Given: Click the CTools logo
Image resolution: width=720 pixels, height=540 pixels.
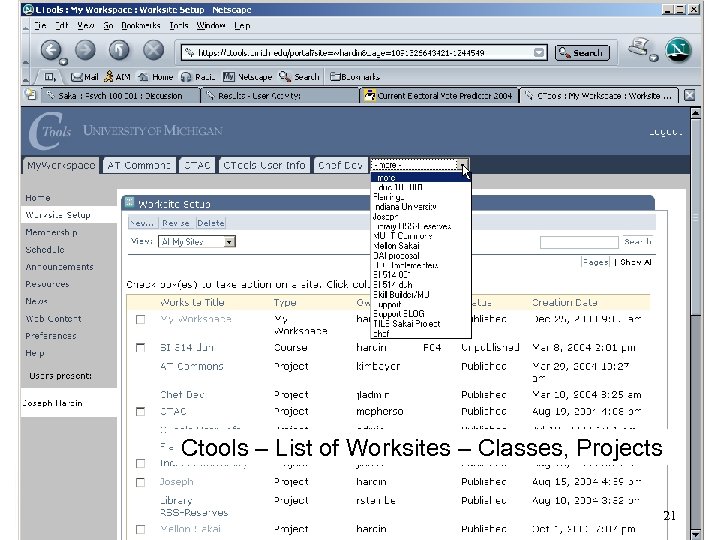Looking at the screenshot, I should pyautogui.click(x=50, y=131).
